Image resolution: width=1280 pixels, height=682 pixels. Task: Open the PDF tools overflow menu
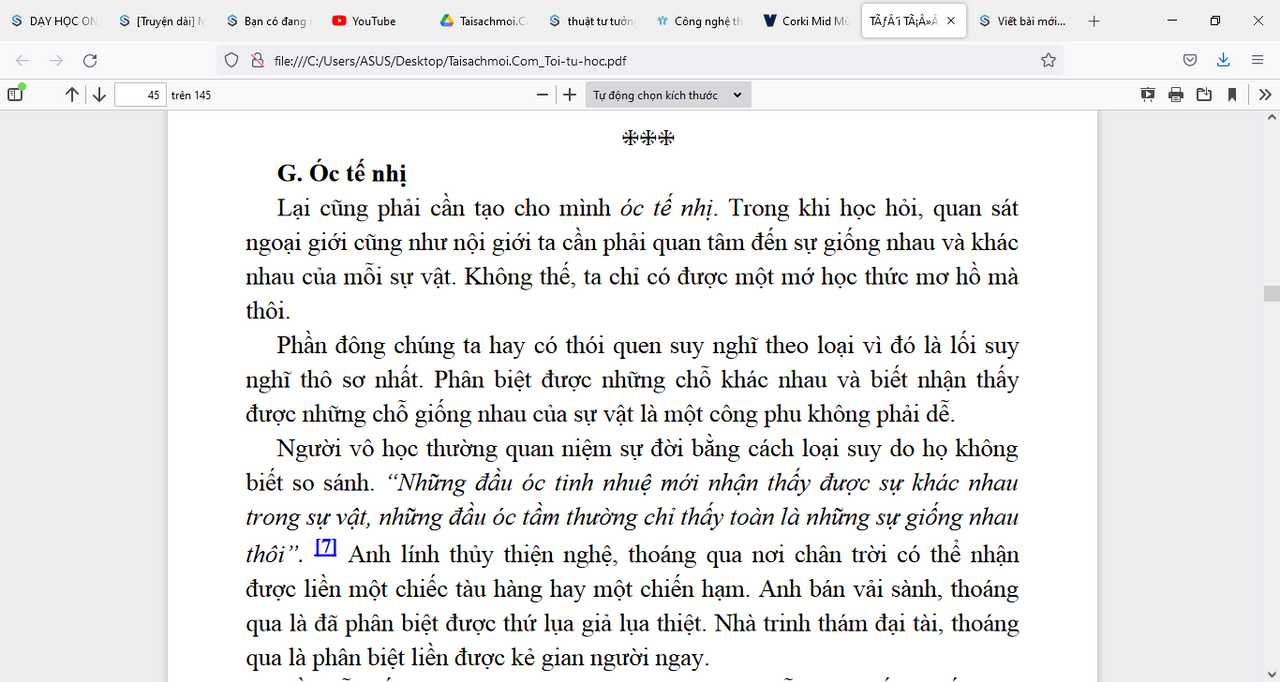[x=1265, y=95]
